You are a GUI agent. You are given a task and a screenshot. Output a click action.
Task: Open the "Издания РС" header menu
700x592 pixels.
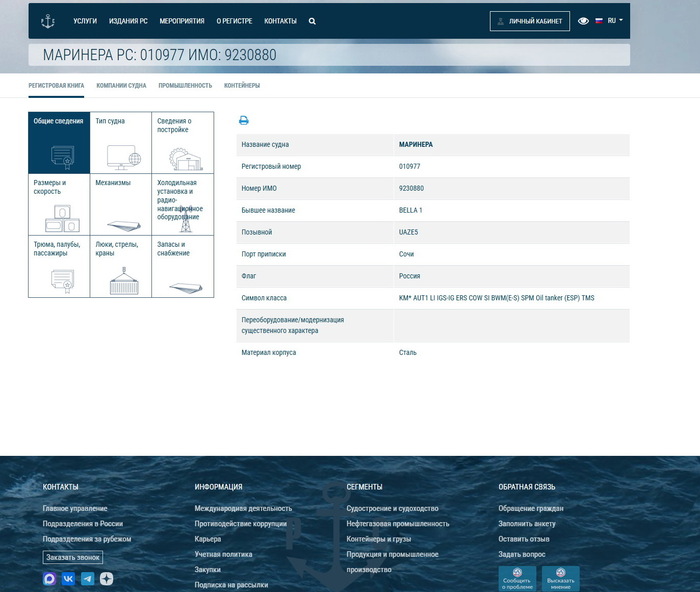point(128,21)
